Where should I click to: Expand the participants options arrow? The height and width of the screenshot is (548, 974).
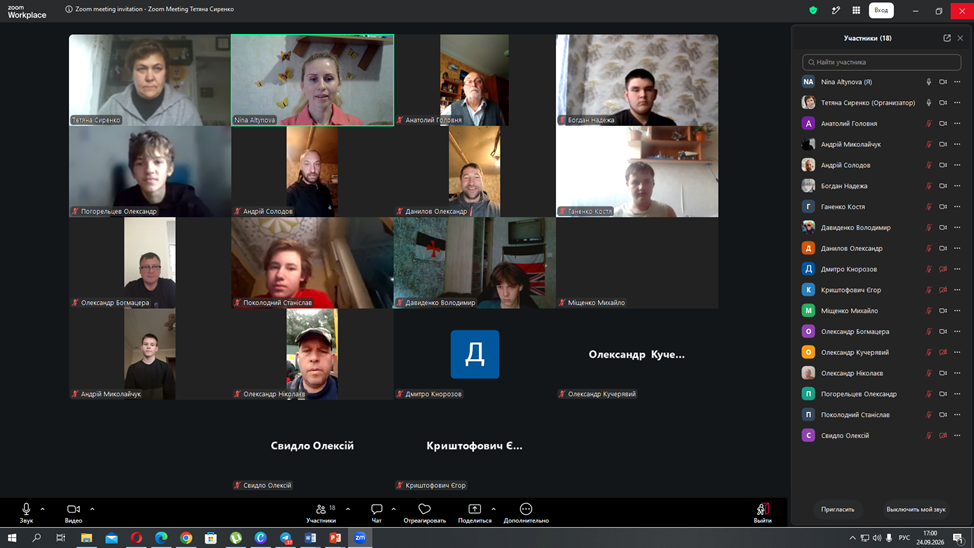click(x=348, y=509)
